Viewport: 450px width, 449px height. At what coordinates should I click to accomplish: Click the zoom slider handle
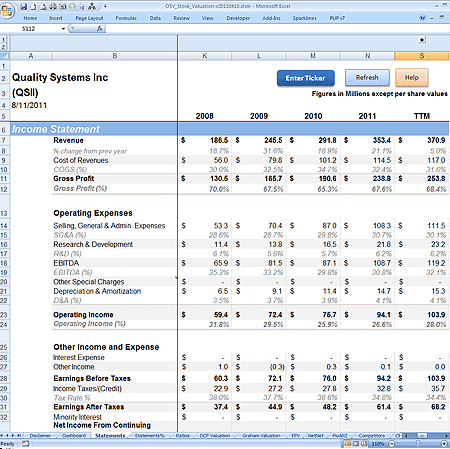coord(418,444)
